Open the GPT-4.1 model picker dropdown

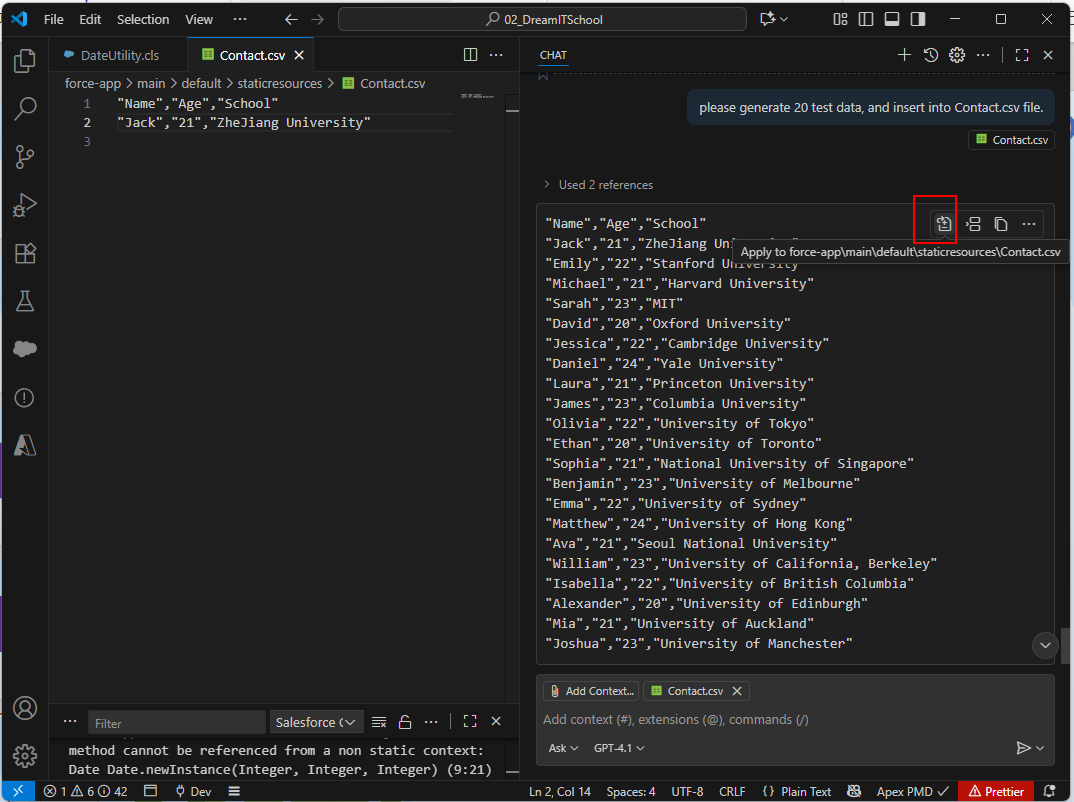coord(619,748)
